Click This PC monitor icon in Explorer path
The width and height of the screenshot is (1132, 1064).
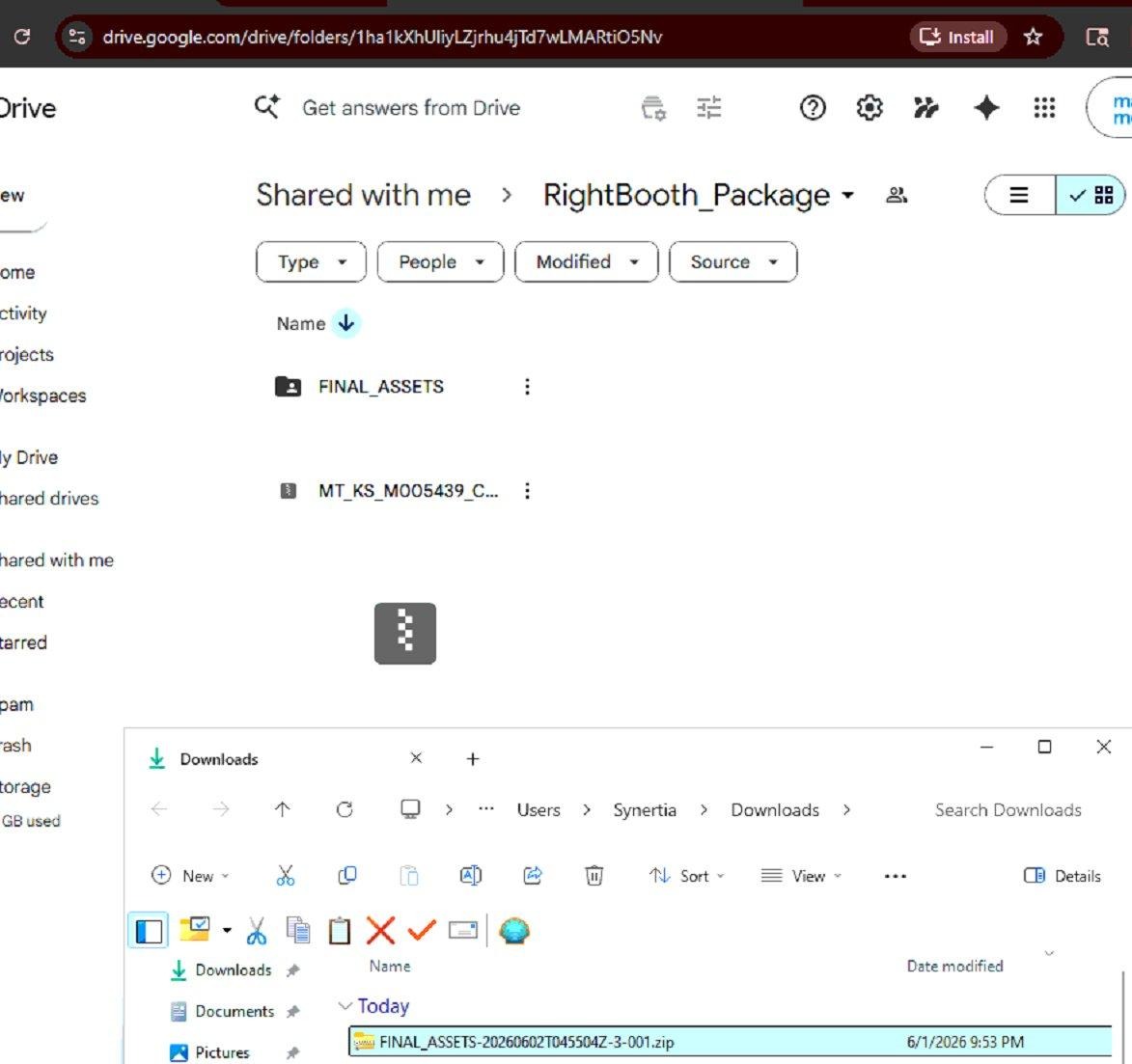(410, 809)
